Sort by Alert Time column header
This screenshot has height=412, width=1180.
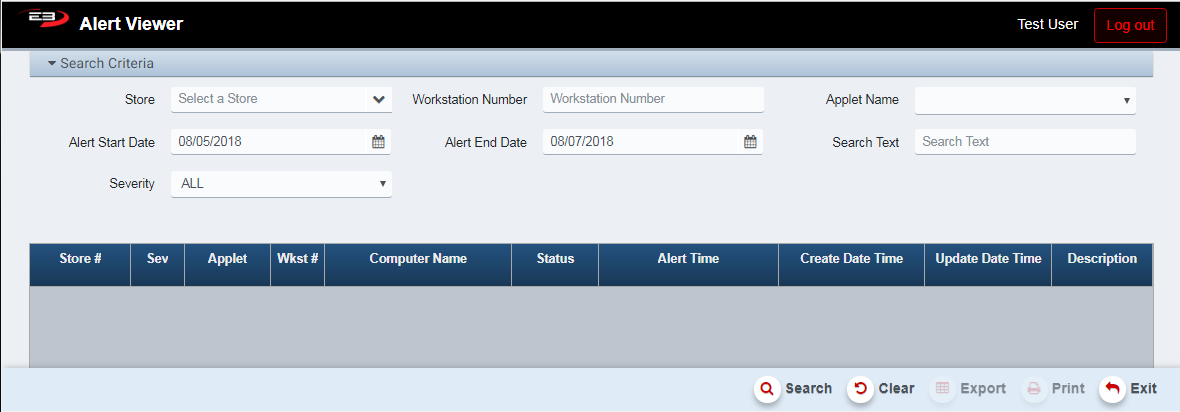click(x=688, y=259)
